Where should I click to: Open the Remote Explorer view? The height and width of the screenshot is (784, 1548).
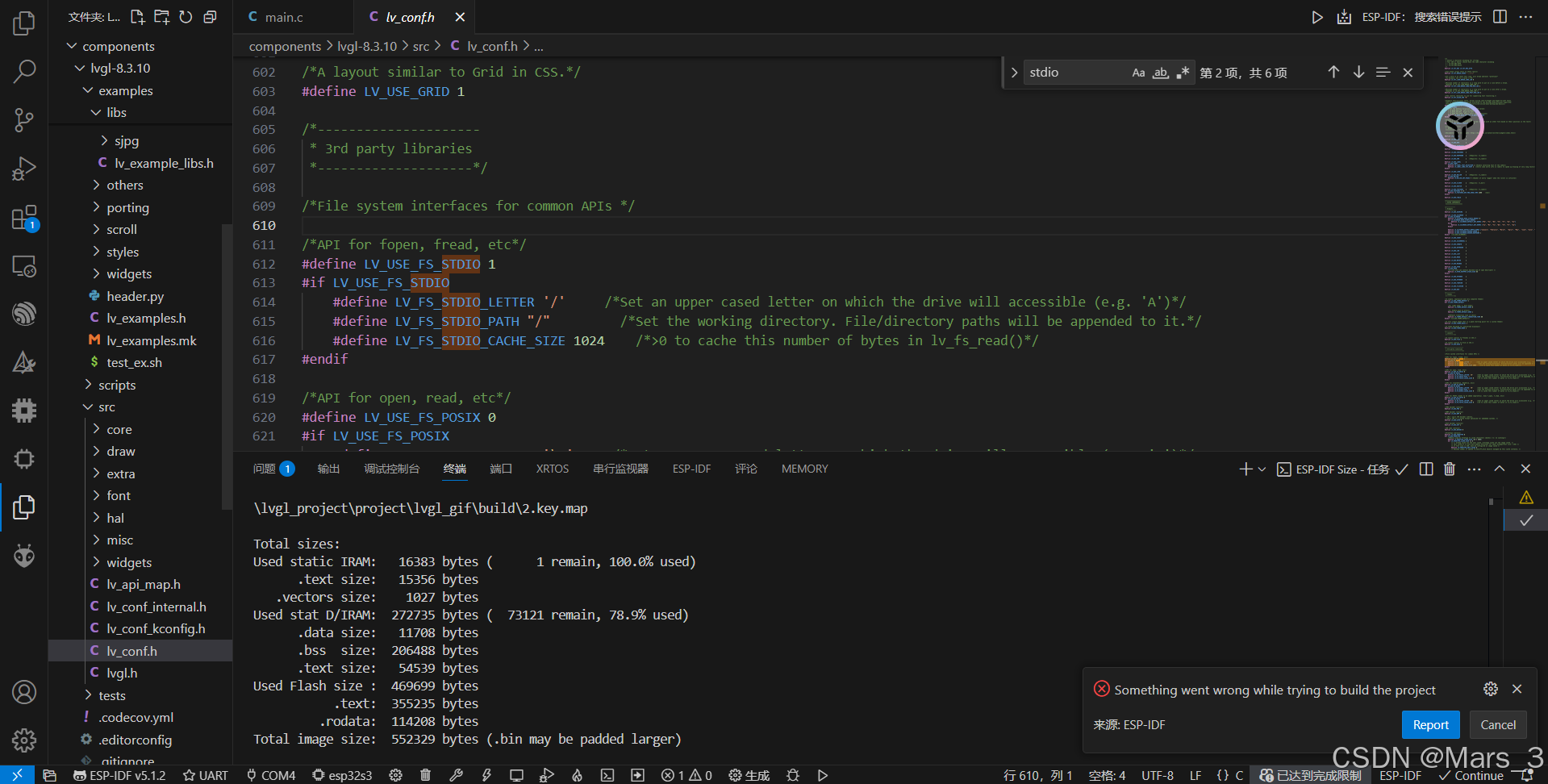point(24,266)
